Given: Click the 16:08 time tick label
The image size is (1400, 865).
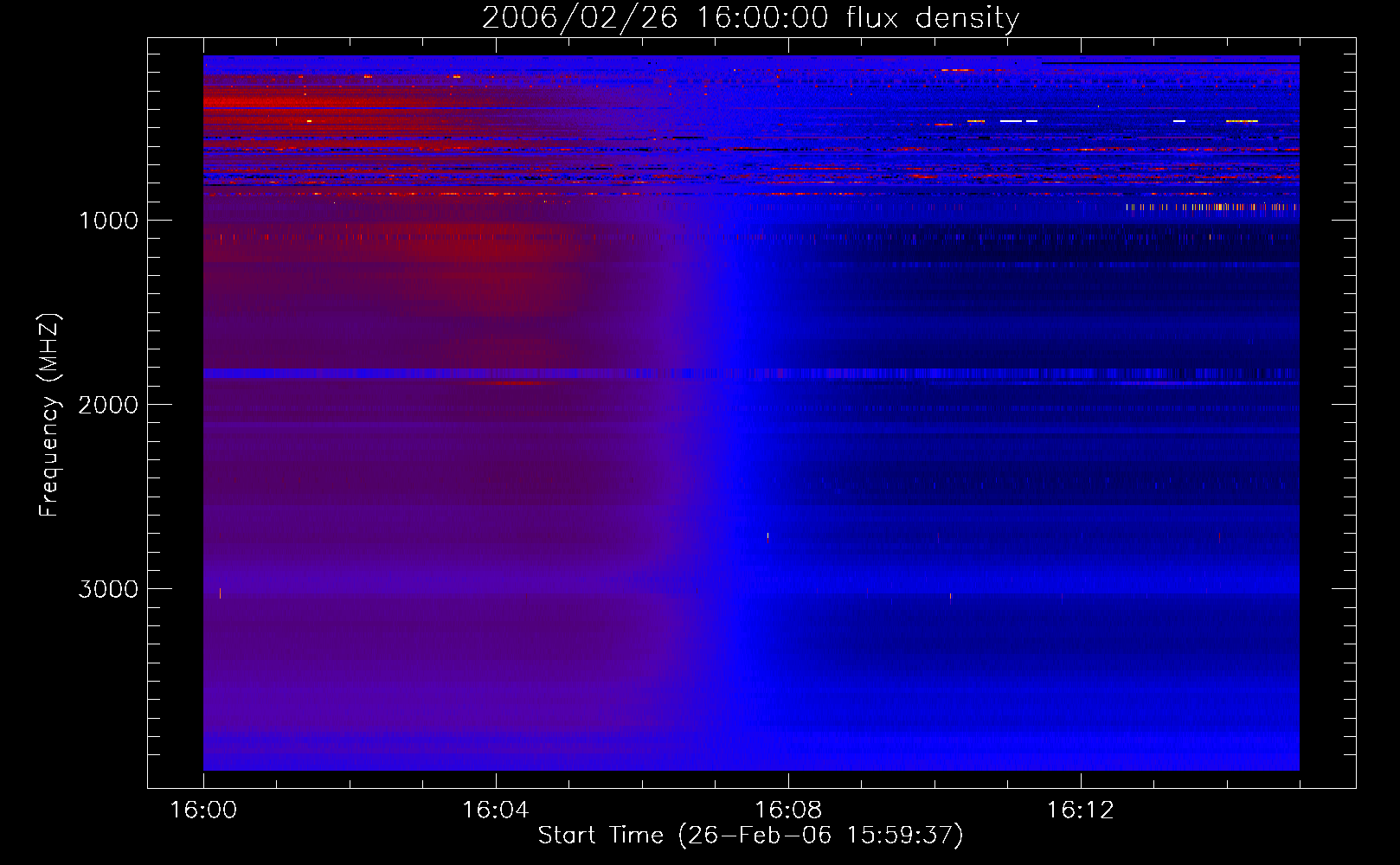Looking at the screenshot, I should coord(788,810).
